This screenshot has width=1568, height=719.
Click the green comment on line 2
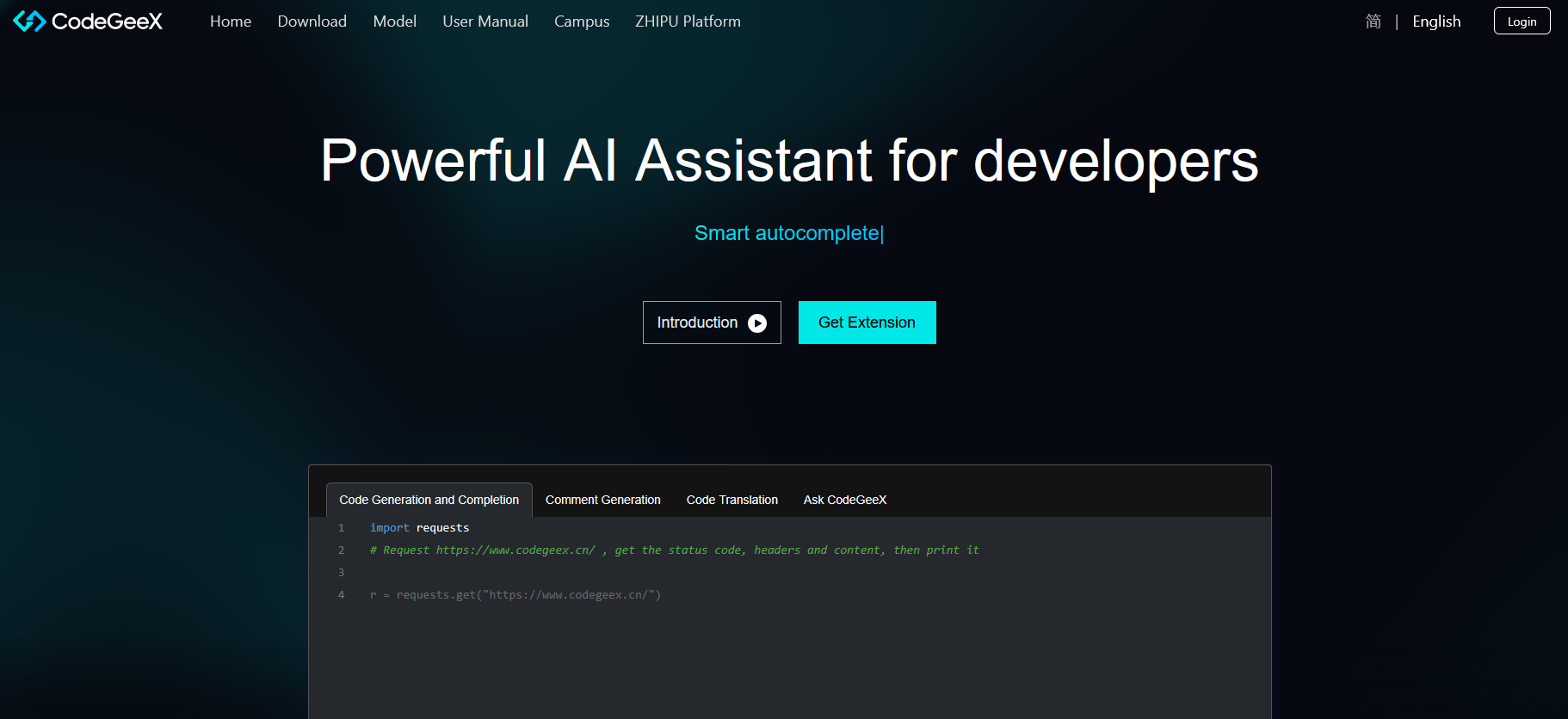[x=674, y=550]
